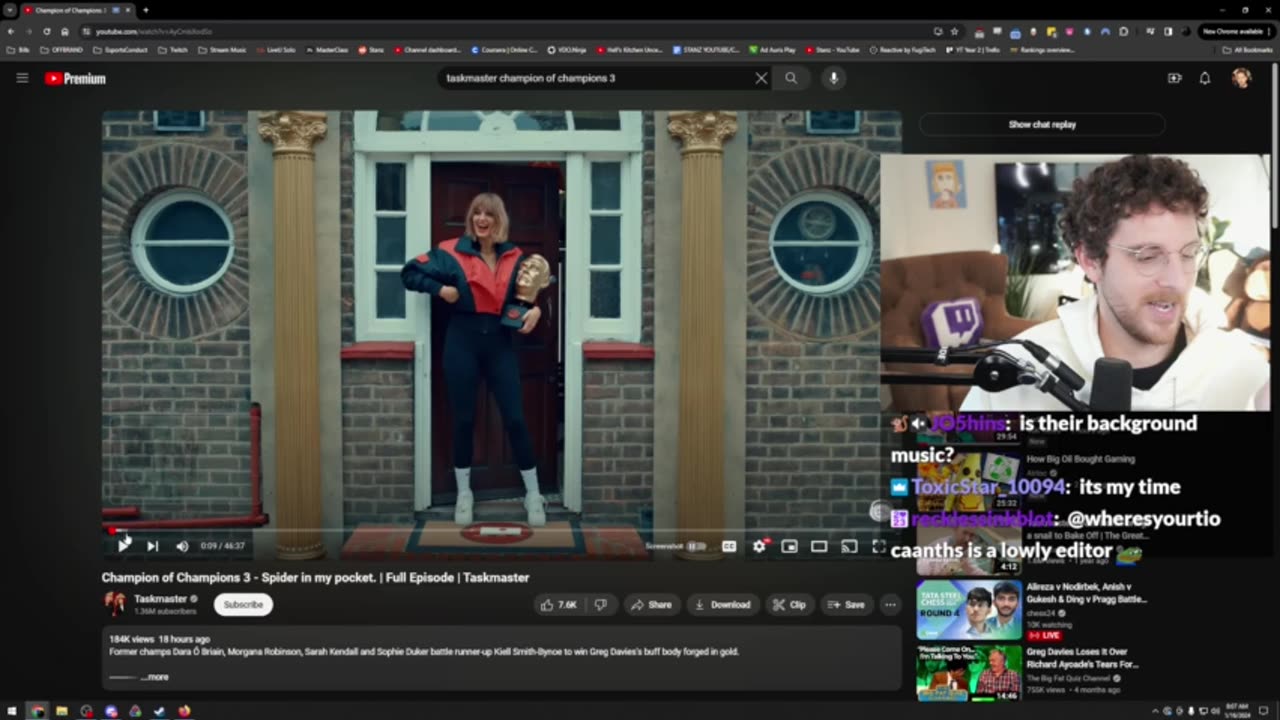This screenshot has width=1280, height=720.
Task: Open the tab search dropdown arrow
Action: 9,10
